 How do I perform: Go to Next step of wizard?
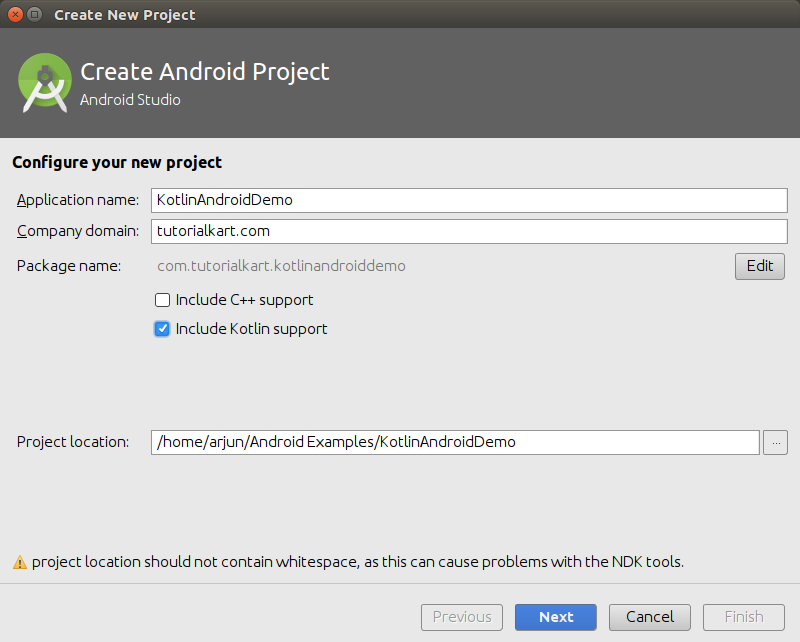556,617
